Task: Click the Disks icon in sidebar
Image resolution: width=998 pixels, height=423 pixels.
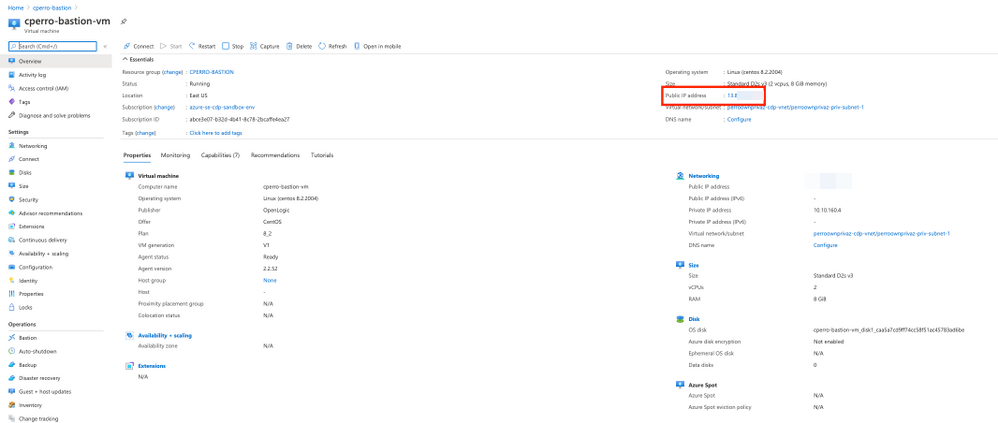Action: pyautogui.click(x=11, y=172)
